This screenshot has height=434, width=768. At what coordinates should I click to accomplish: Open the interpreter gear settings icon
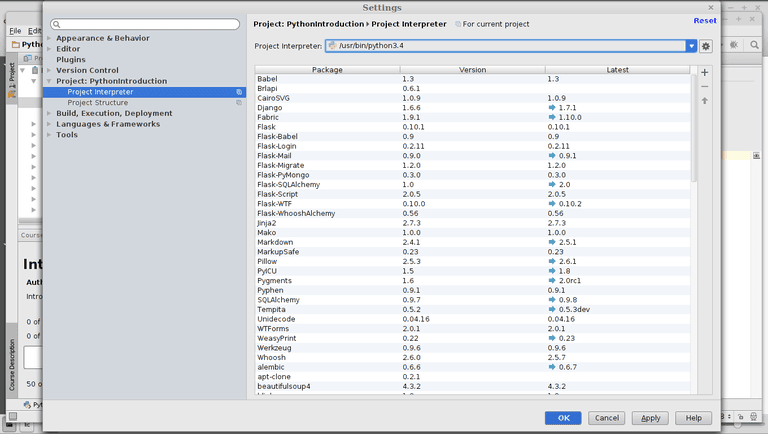(705, 46)
